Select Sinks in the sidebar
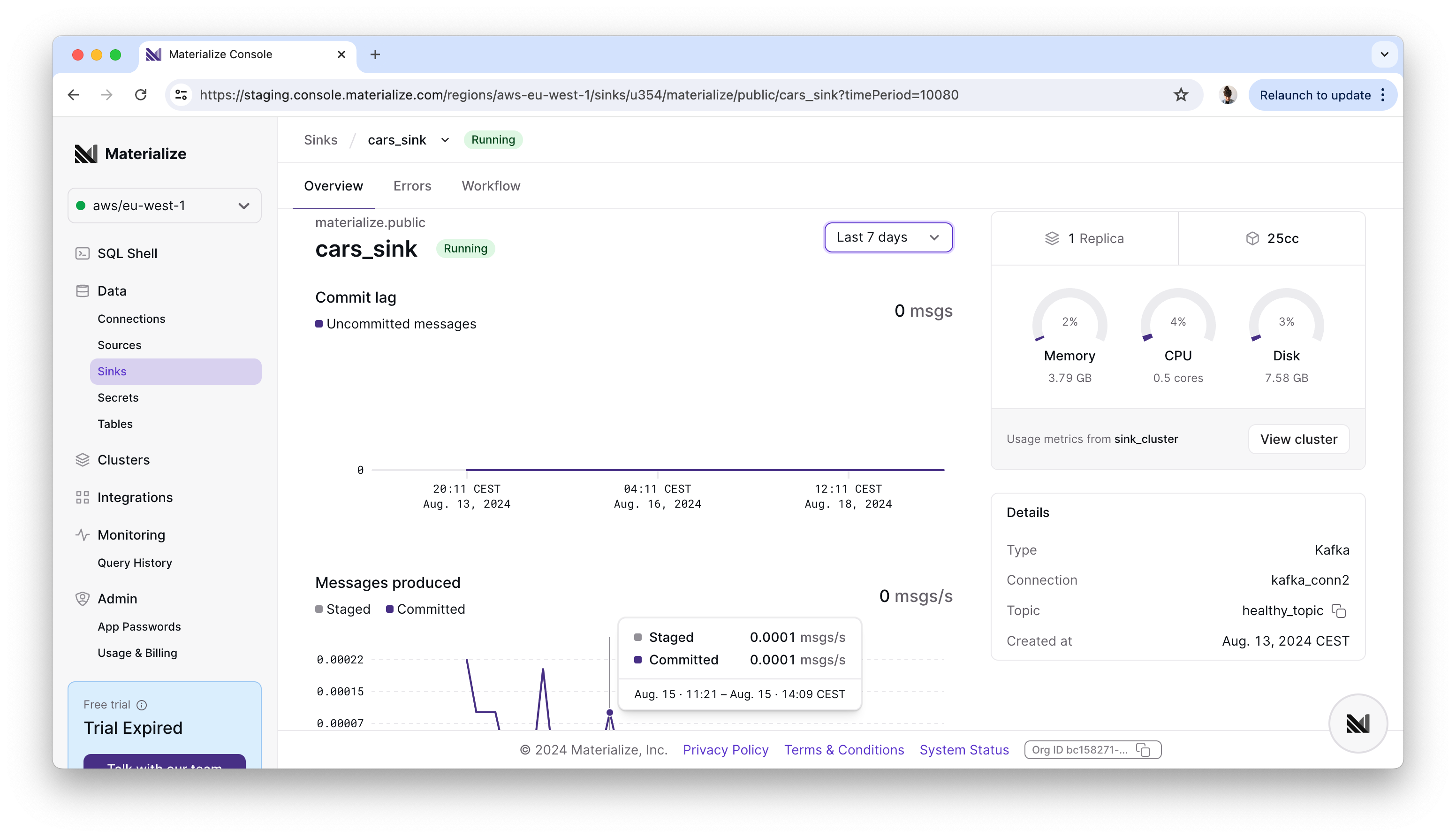This screenshot has height=838, width=1456. pos(175,371)
